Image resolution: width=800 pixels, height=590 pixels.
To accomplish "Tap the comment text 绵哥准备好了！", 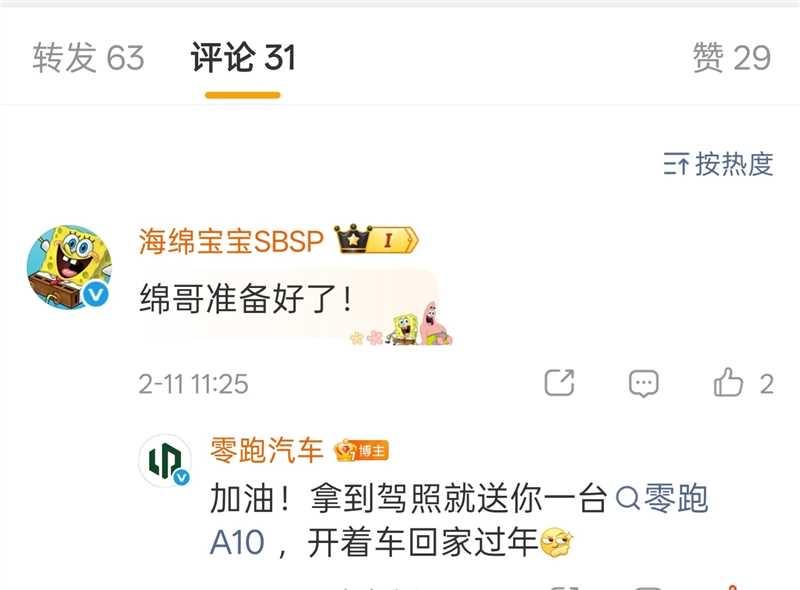I will click(246, 299).
